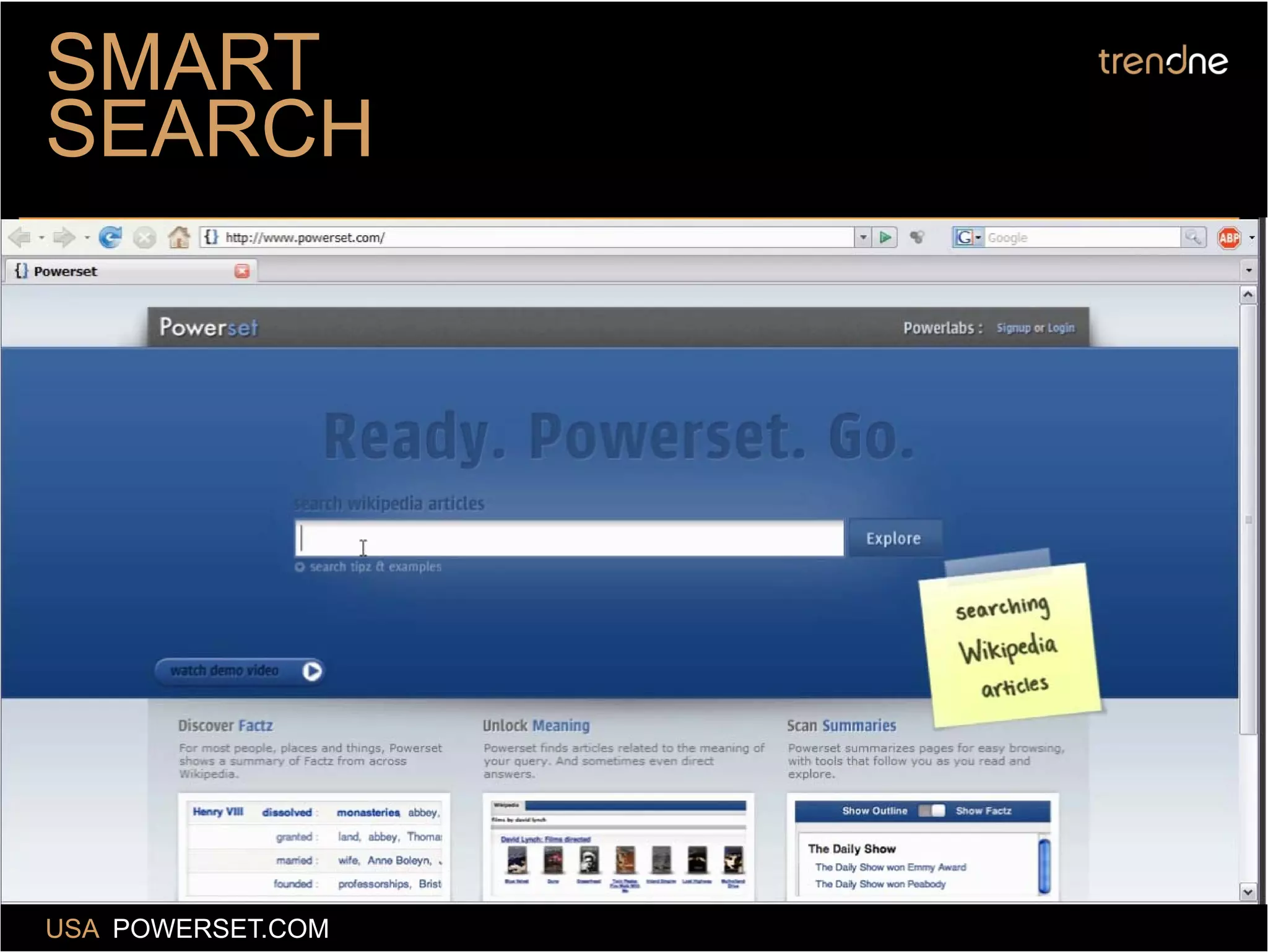Click the browser Forward arrow button
Image resolution: width=1268 pixels, height=952 pixels.
[x=64, y=237]
